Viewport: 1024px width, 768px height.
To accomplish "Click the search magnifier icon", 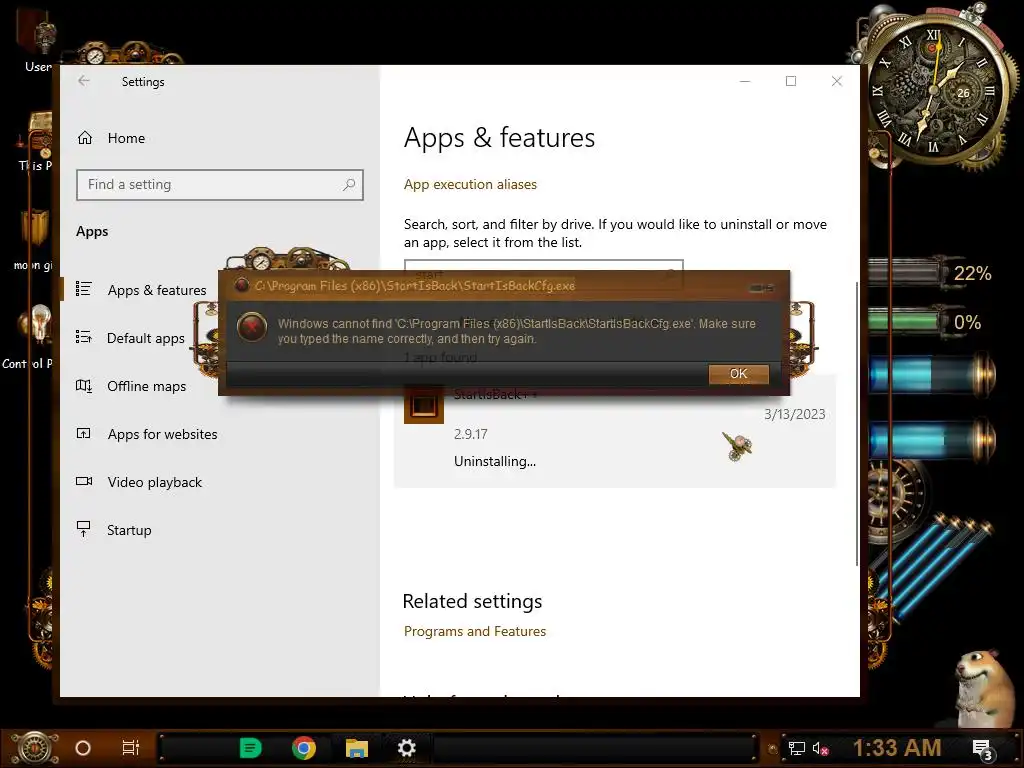I will 349,185.
